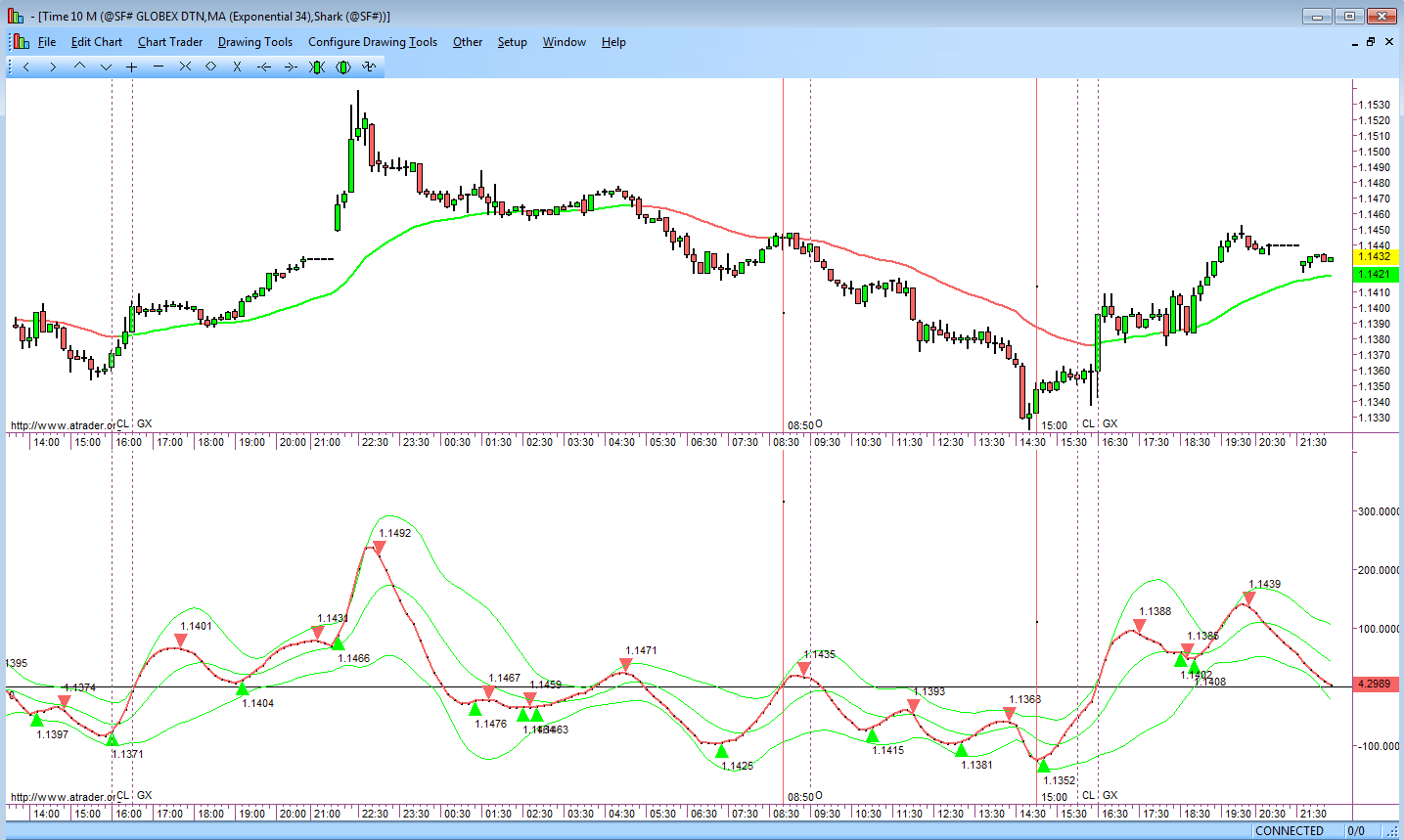This screenshot has width=1404, height=840.
Task: Click the 1.1415 signal price label
Action: (888, 750)
